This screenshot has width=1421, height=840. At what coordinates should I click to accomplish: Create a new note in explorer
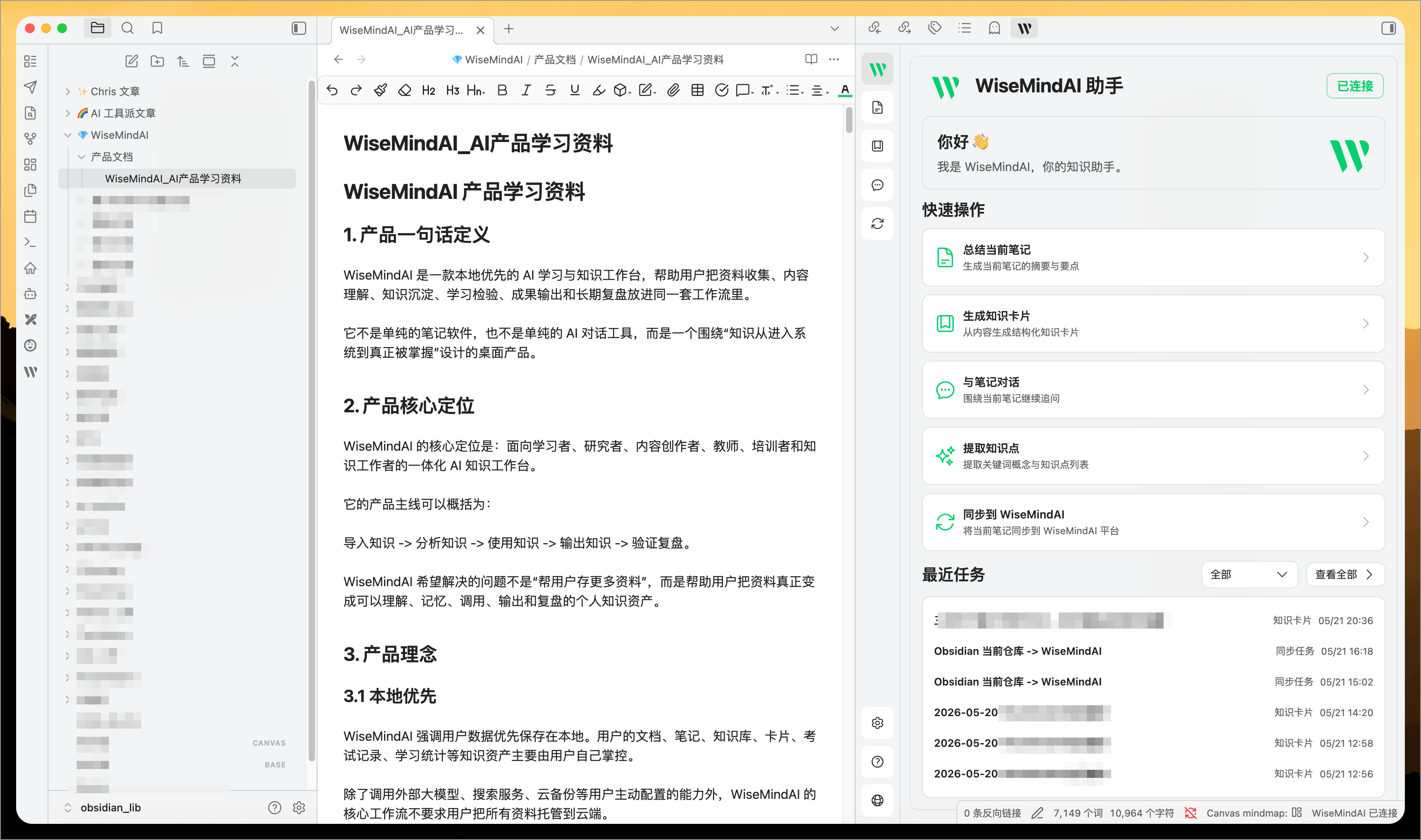[x=131, y=61]
